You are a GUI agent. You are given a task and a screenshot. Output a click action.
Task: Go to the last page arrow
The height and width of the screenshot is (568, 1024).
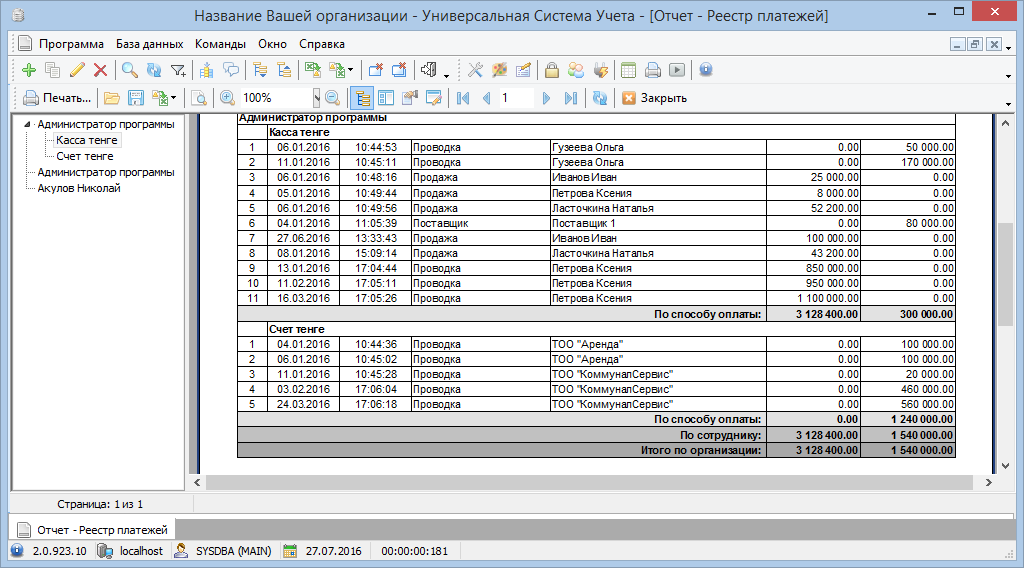[570, 98]
